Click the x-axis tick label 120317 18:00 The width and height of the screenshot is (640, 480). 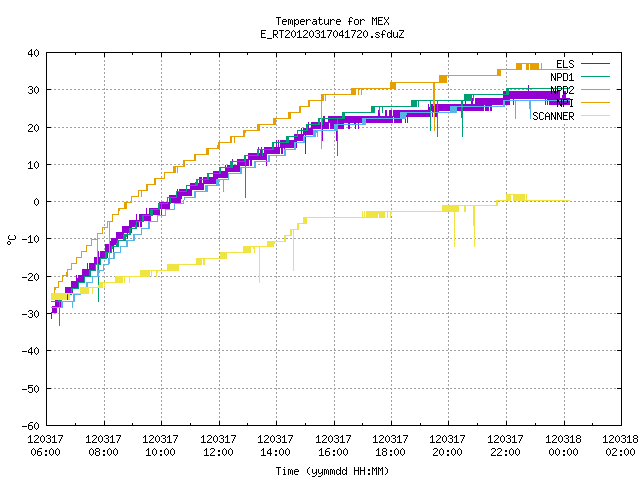click(391, 445)
